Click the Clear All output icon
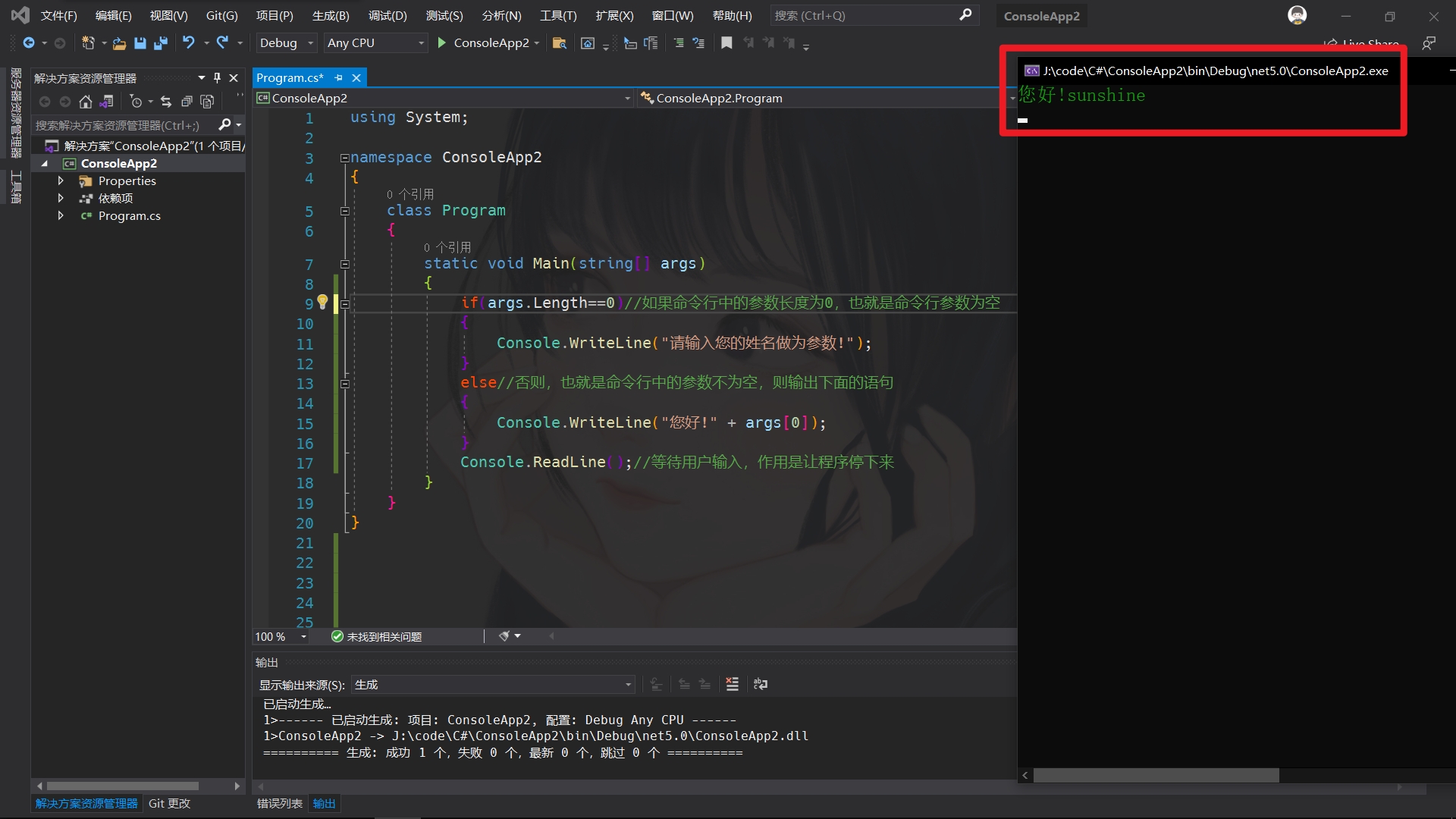 [x=732, y=684]
